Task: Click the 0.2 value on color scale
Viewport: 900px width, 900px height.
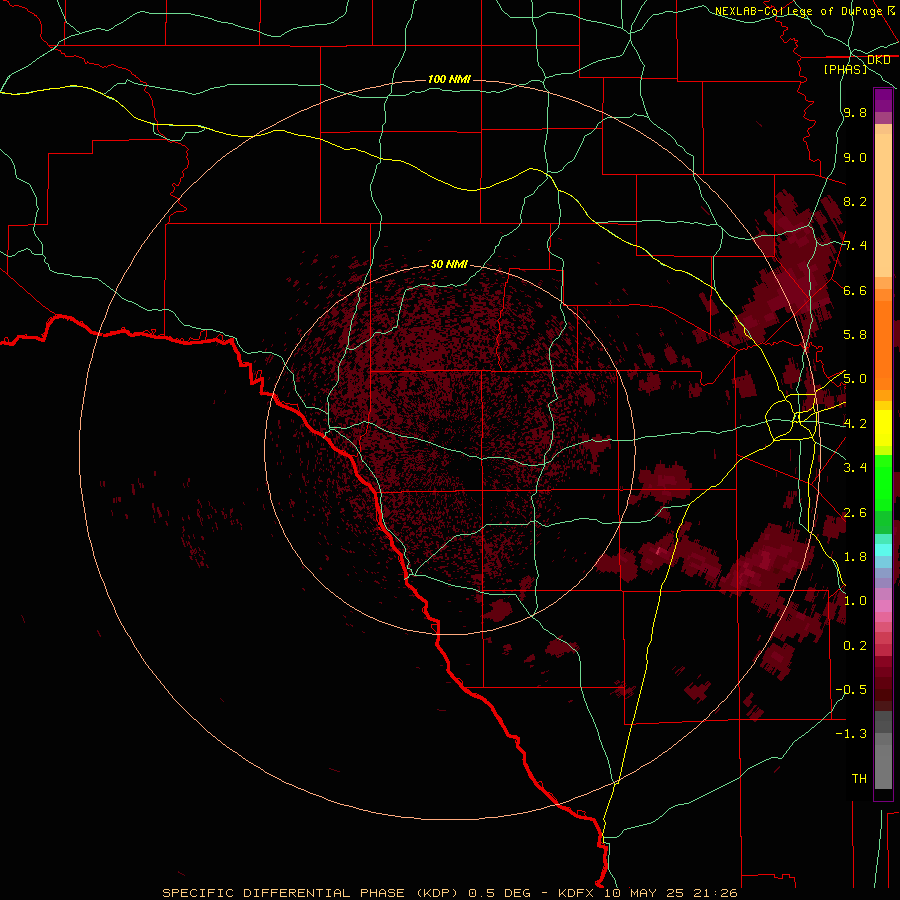Action: click(855, 646)
